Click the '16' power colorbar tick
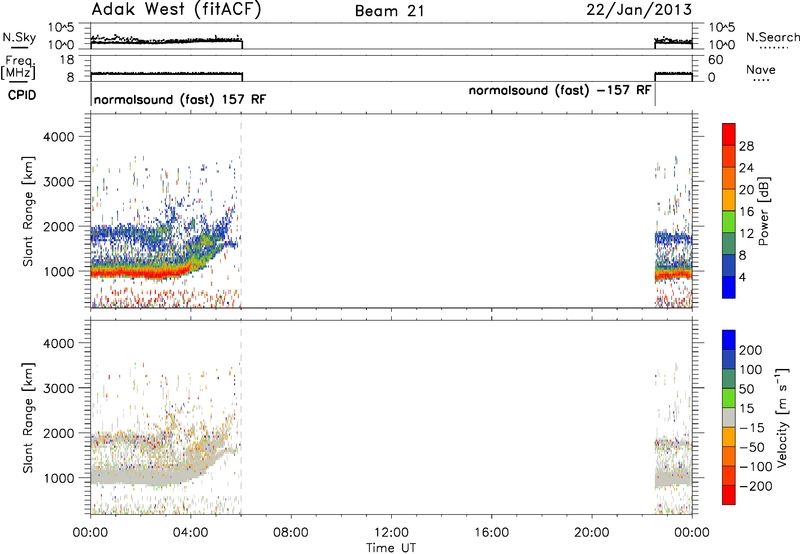This screenshot has width=800, height=554. tap(746, 212)
